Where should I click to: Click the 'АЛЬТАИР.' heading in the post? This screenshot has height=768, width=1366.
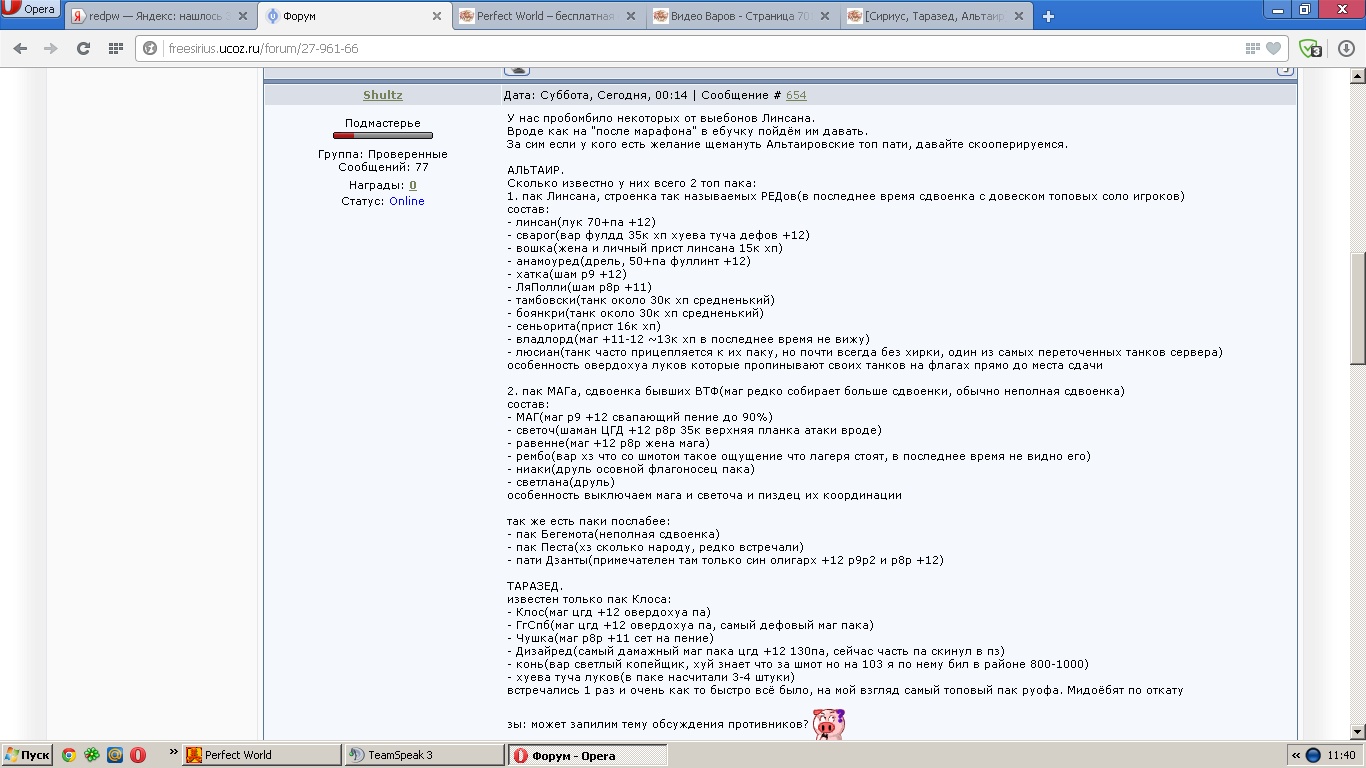(x=535, y=170)
